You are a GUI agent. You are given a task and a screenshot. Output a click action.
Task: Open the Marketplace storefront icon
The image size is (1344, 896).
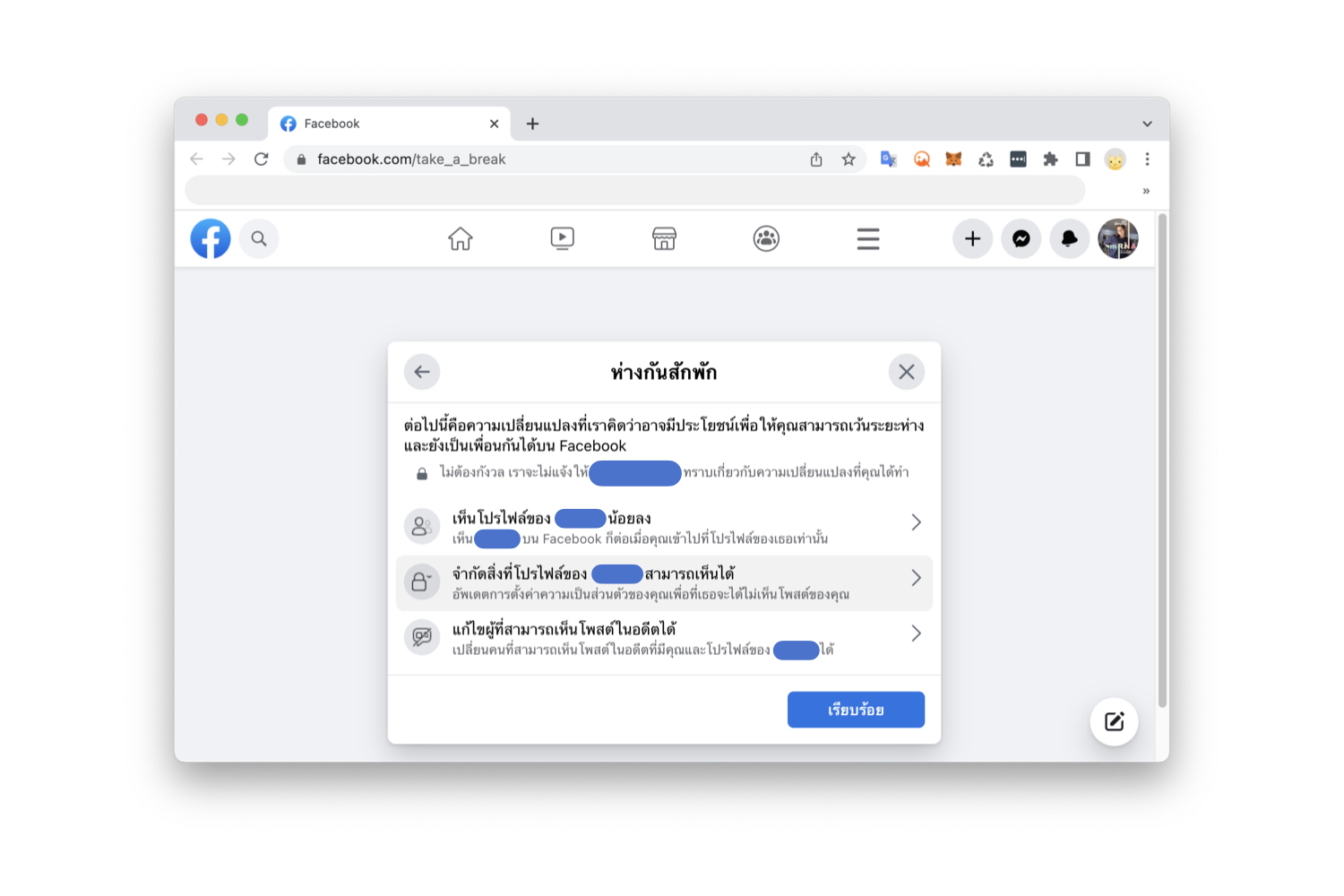[x=664, y=238]
